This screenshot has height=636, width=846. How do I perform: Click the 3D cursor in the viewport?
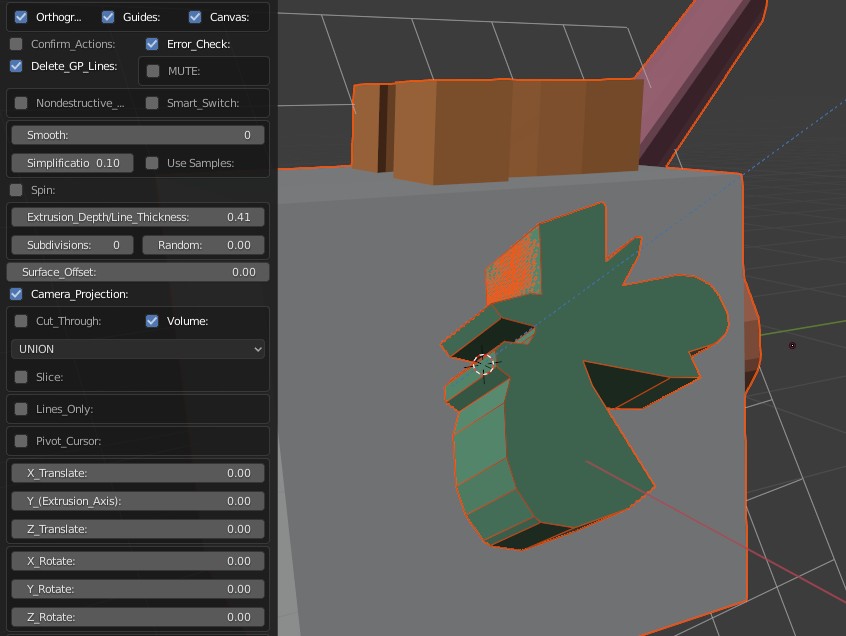click(483, 364)
